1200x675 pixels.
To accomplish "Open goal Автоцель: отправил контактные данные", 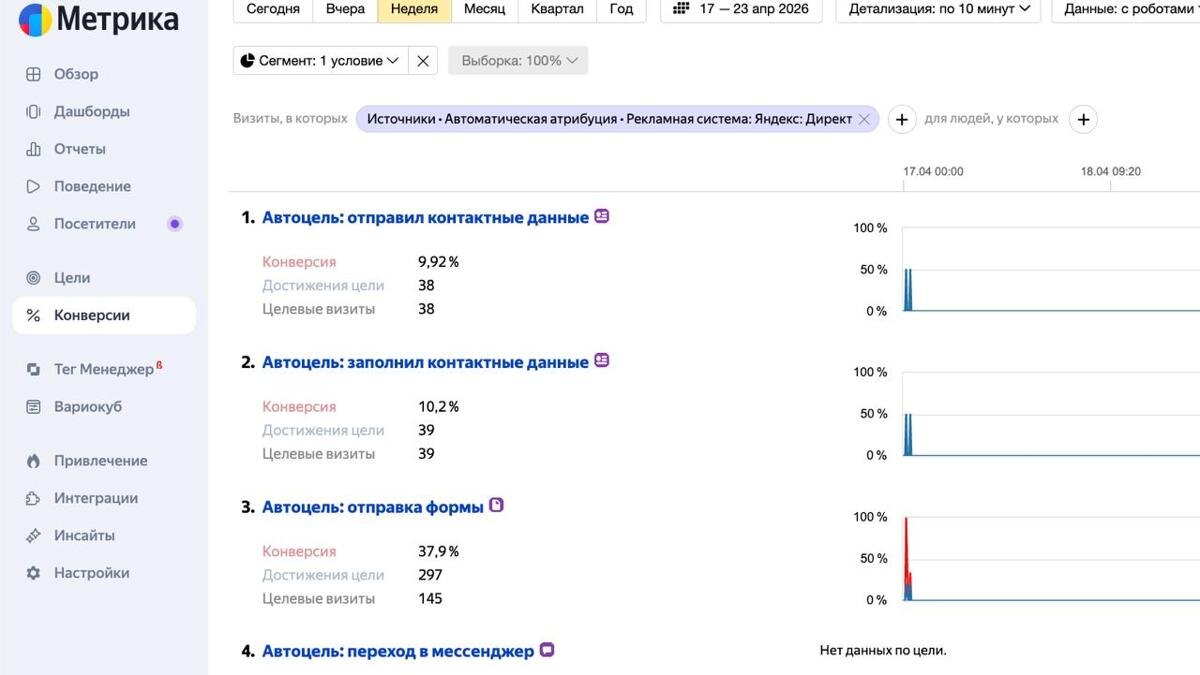I will point(425,217).
